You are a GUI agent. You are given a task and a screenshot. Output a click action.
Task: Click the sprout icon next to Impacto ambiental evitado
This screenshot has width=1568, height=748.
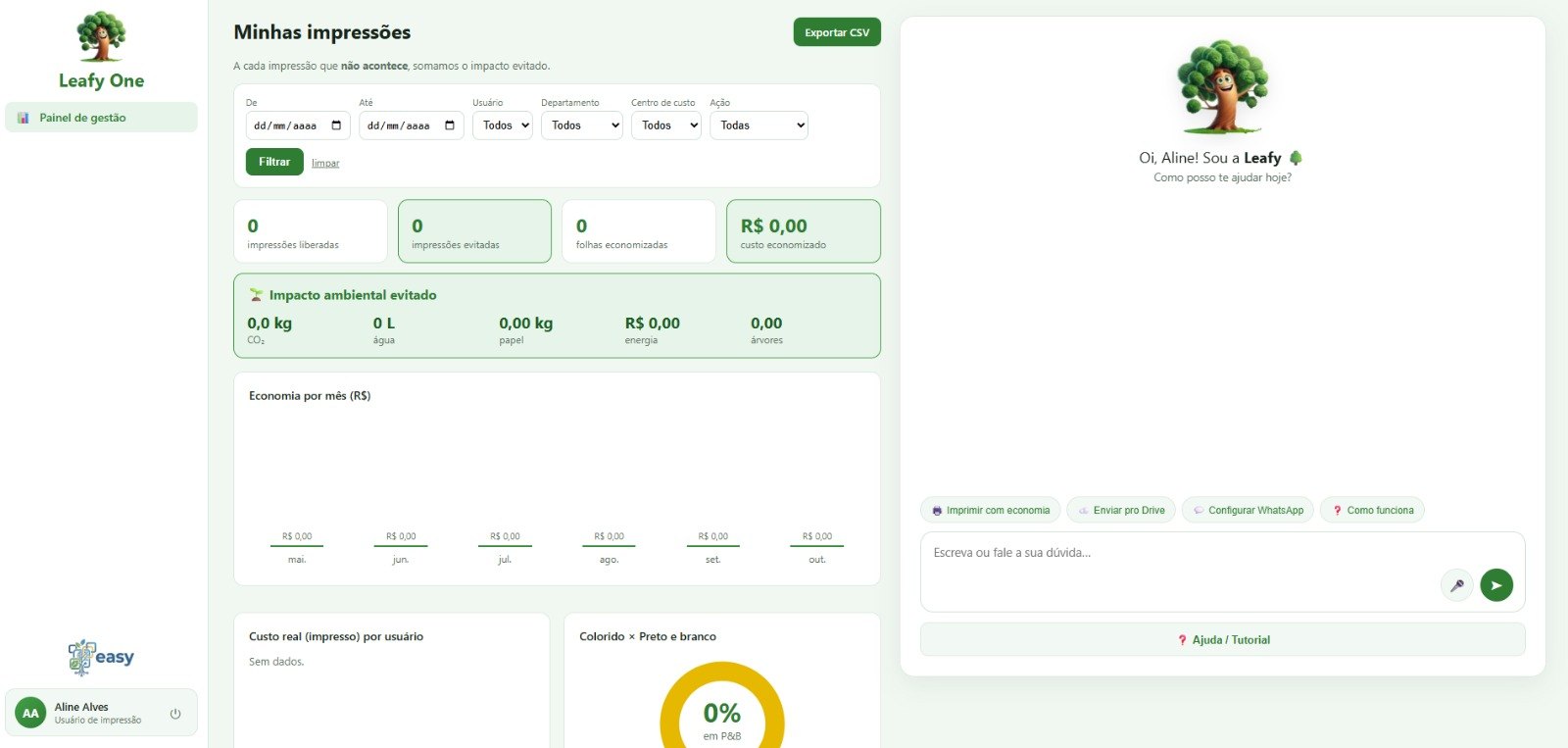point(257,295)
